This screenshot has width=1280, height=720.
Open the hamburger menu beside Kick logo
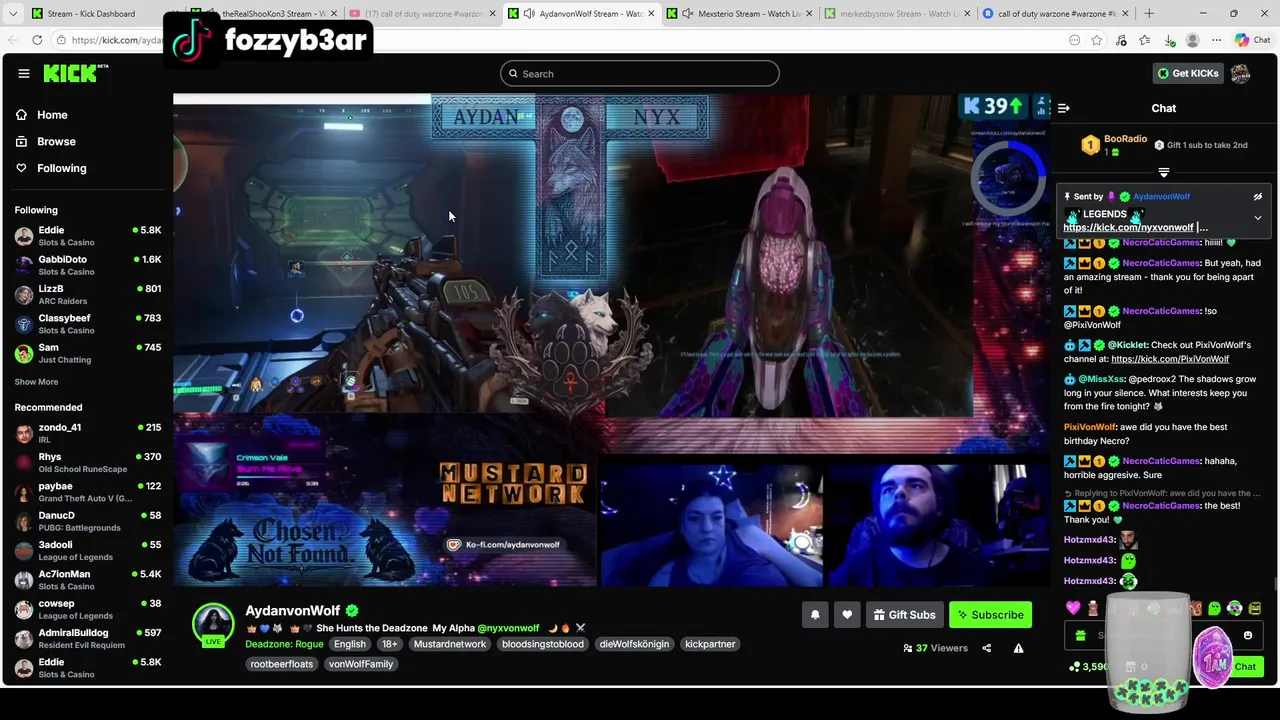[x=24, y=73]
